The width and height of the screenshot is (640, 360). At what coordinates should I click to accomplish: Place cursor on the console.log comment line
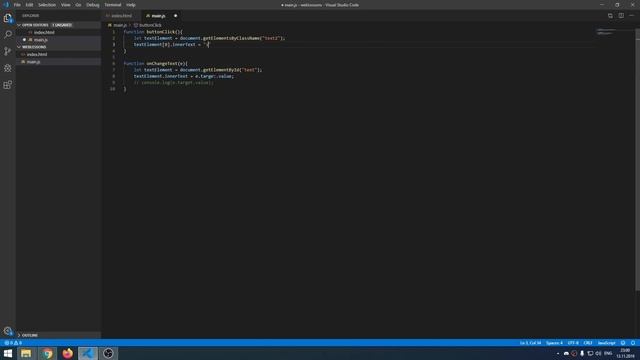point(173,82)
